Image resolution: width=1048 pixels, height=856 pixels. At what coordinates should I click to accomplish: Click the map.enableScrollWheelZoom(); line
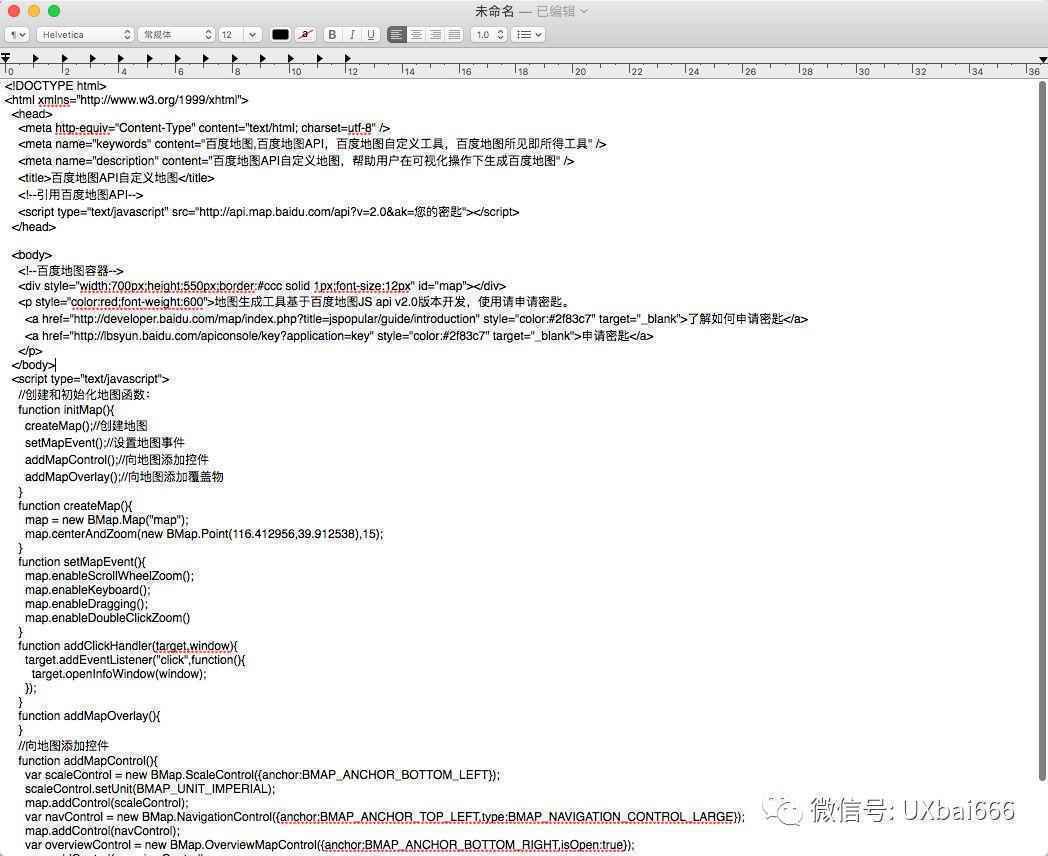[110, 576]
